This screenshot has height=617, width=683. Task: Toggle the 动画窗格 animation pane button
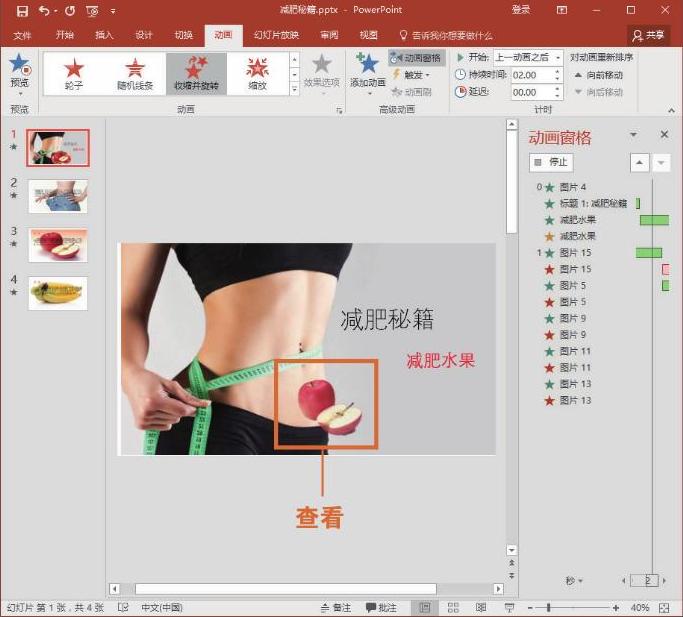click(416, 58)
